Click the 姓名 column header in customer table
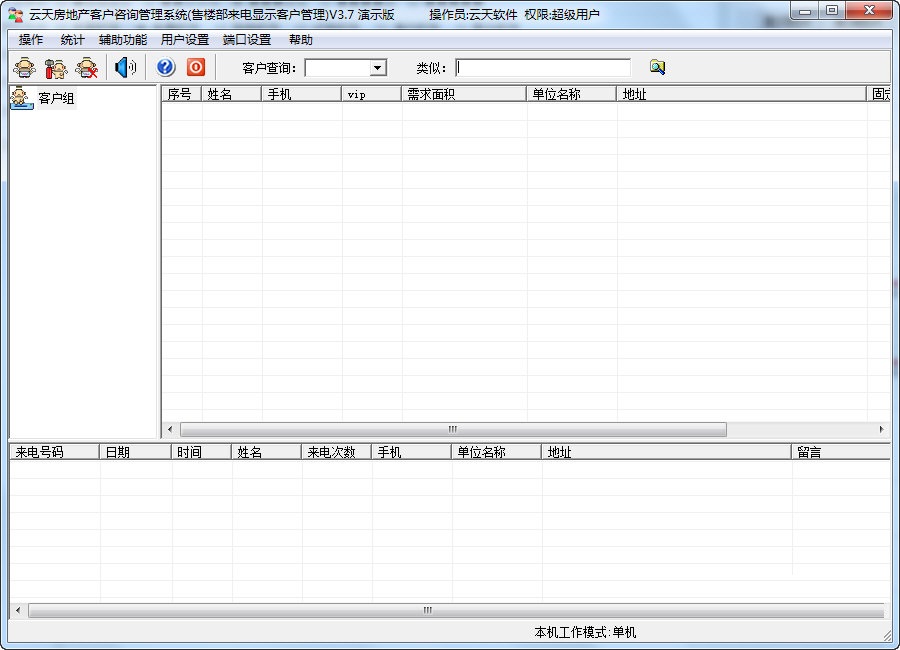This screenshot has width=900, height=650. click(232, 94)
